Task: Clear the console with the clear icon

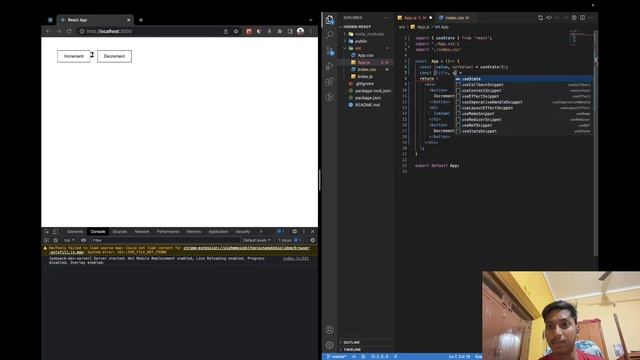Action: (x=56, y=240)
